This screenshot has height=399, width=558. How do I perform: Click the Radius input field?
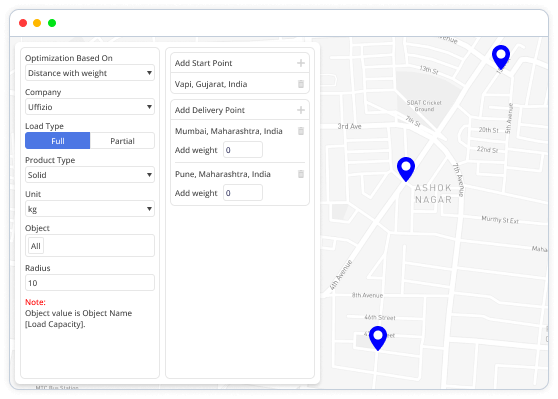90,283
